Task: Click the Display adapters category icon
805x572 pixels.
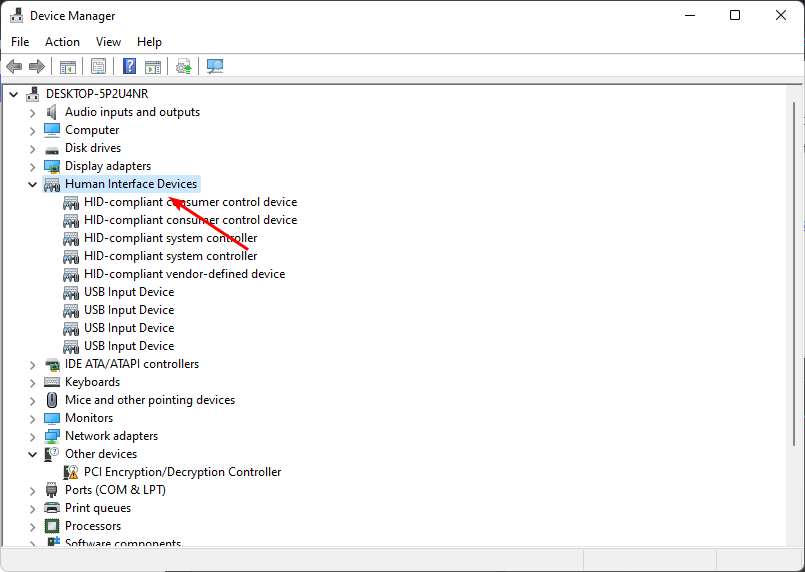Action: click(52, 166)
